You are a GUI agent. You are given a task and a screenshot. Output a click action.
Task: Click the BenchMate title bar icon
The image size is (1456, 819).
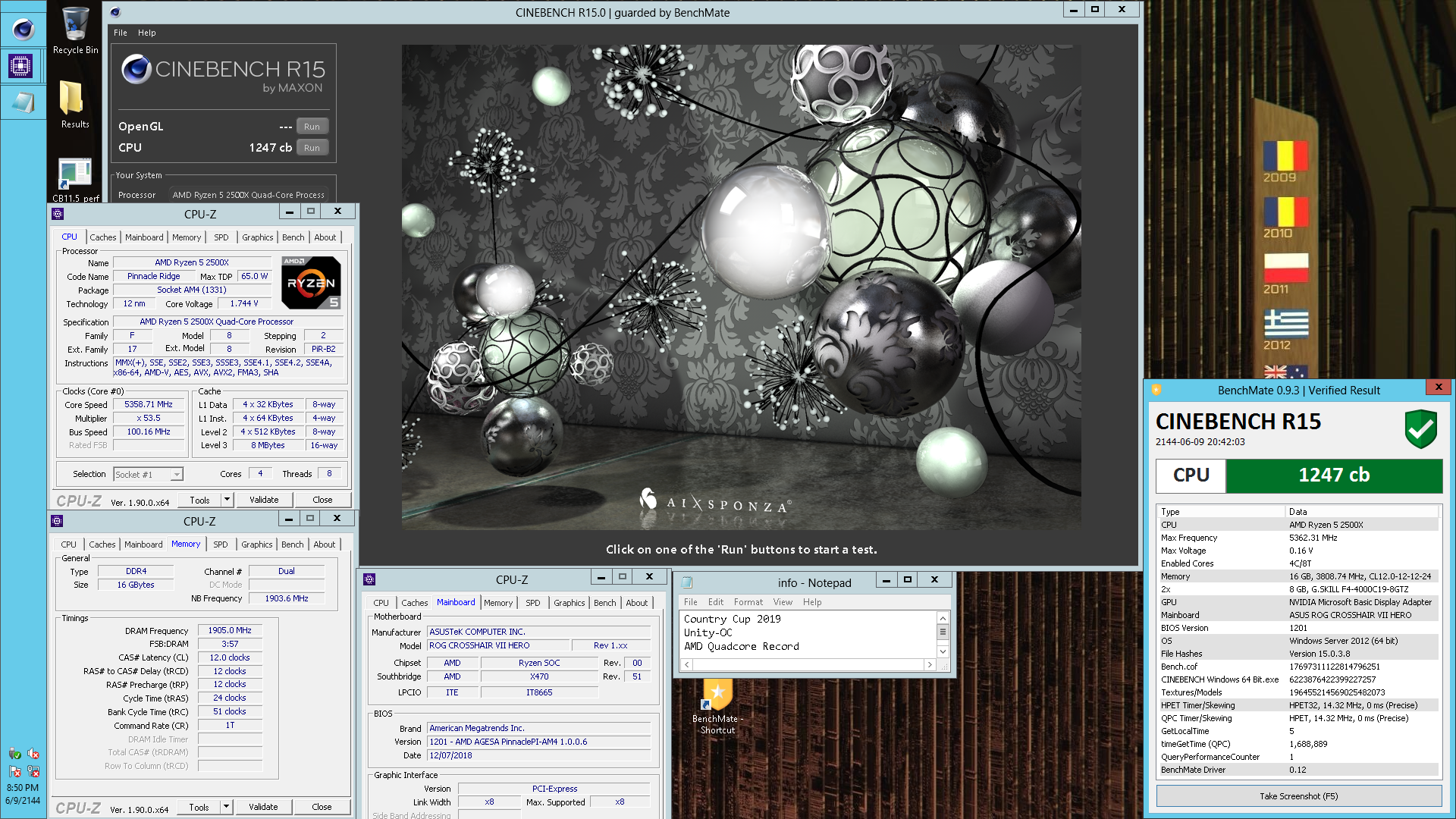(x=1156, y=390)
